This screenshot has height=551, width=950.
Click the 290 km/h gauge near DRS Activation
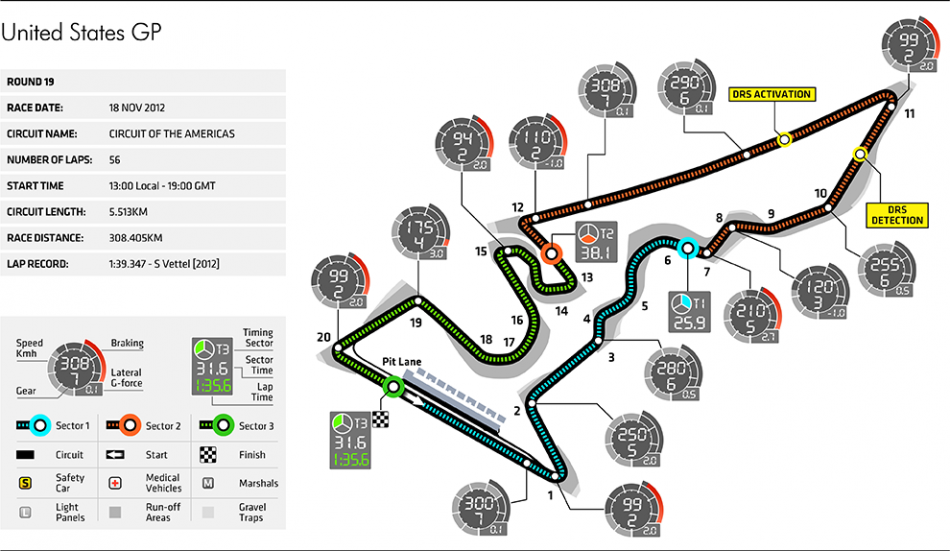tap(684, 89)
